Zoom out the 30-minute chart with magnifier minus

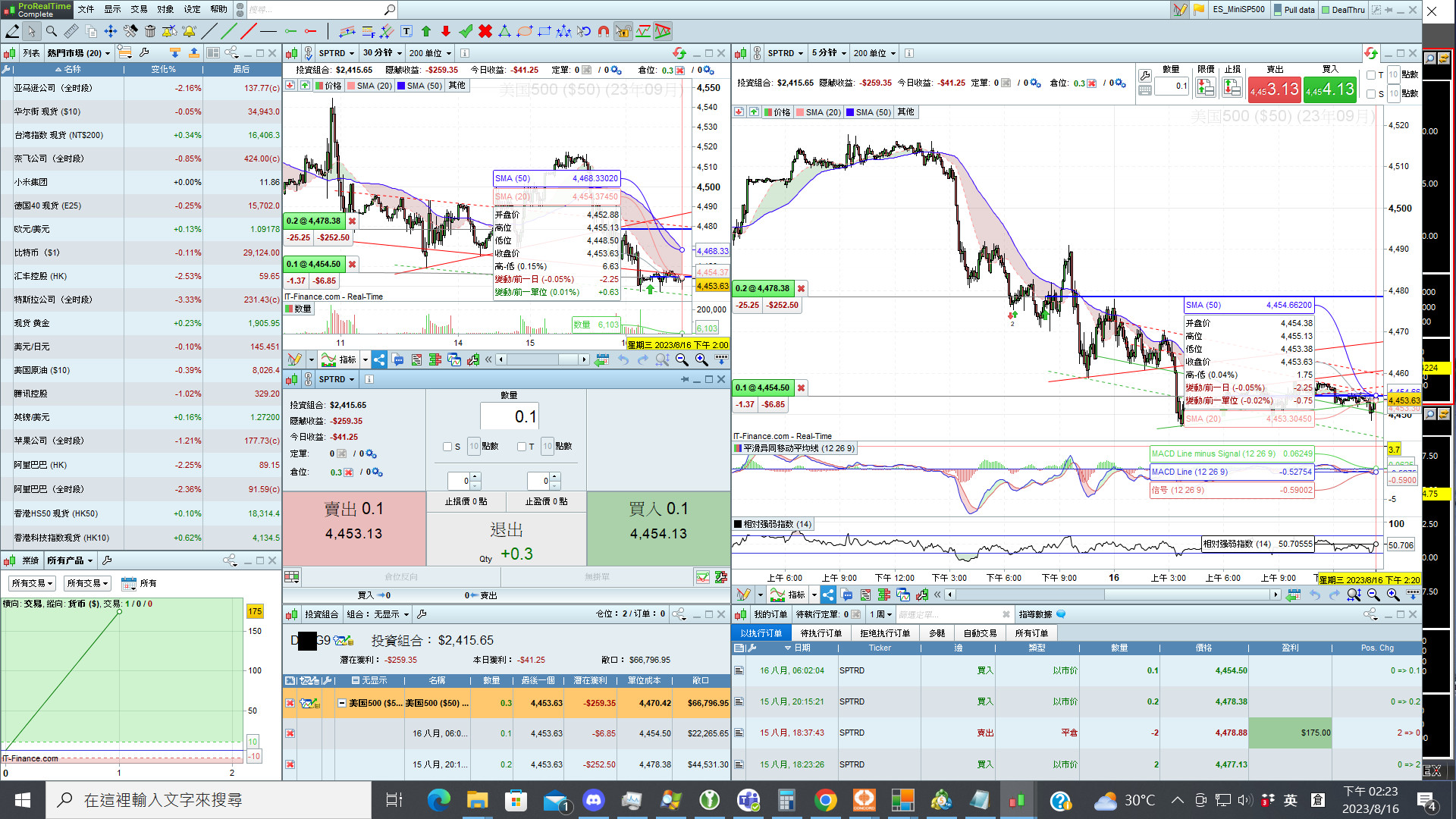click(682, 359)
